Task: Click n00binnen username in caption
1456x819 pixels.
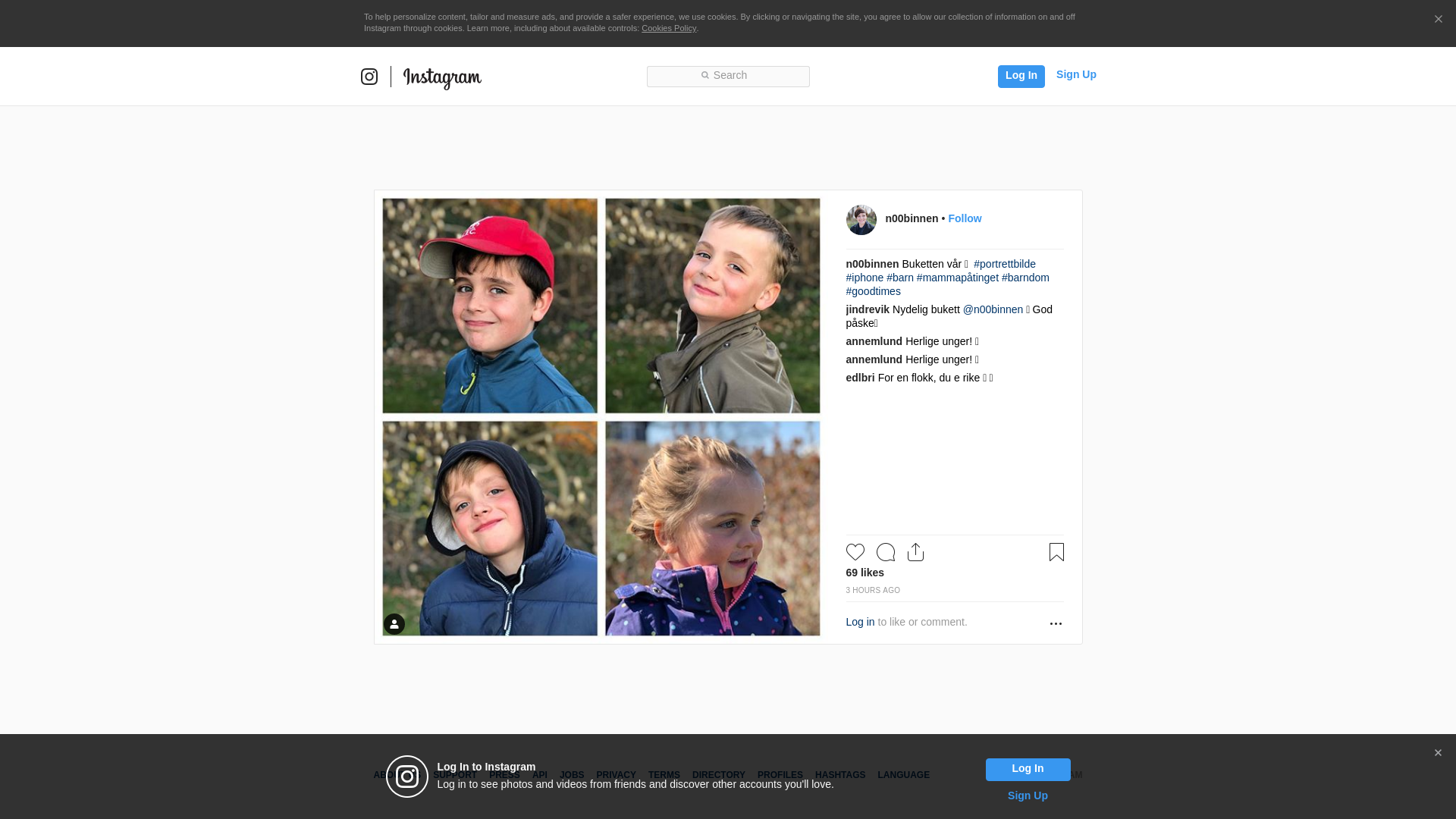Action: point(872,264)
